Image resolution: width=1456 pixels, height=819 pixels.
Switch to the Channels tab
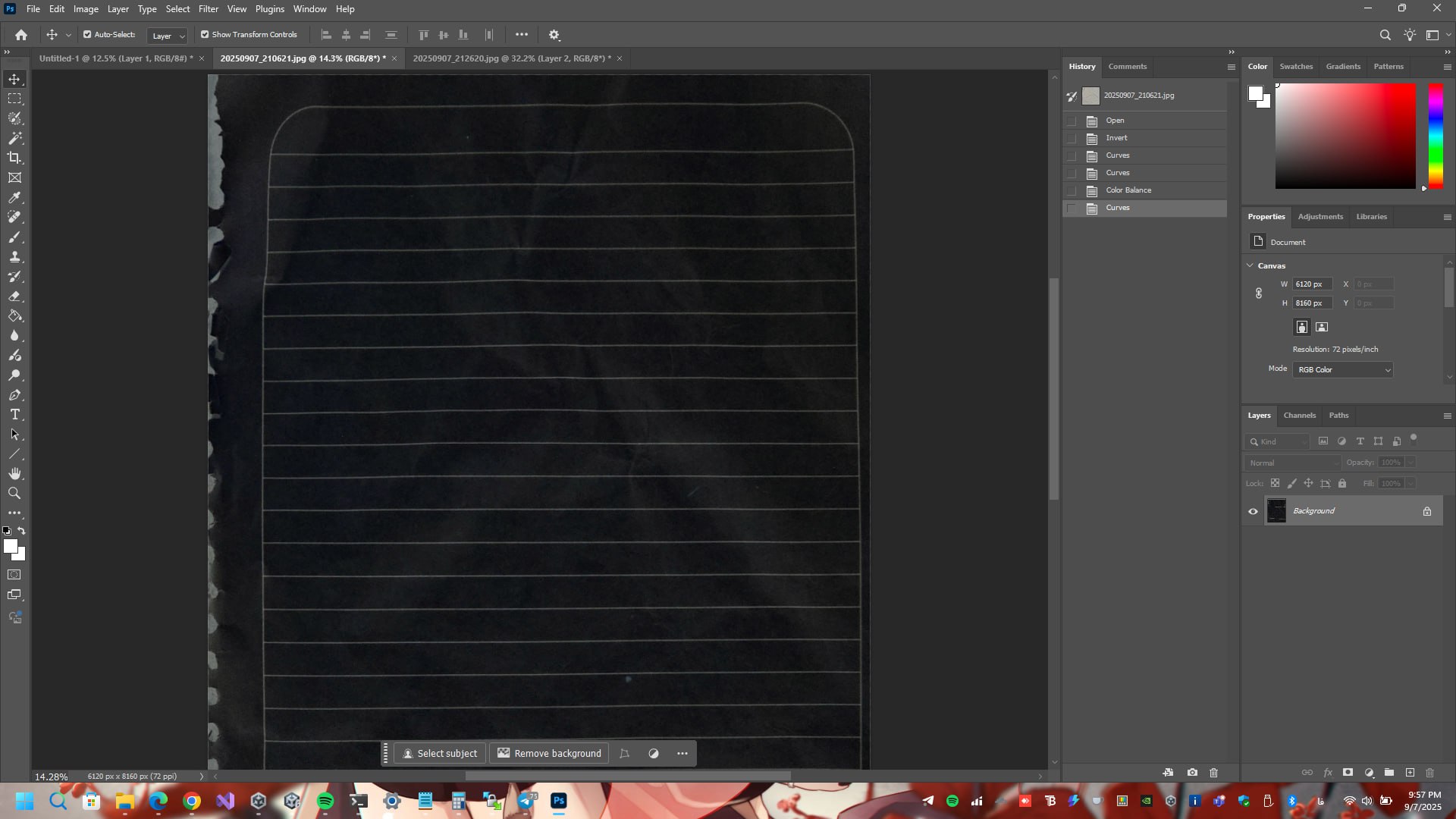(x=1299, y=416)
